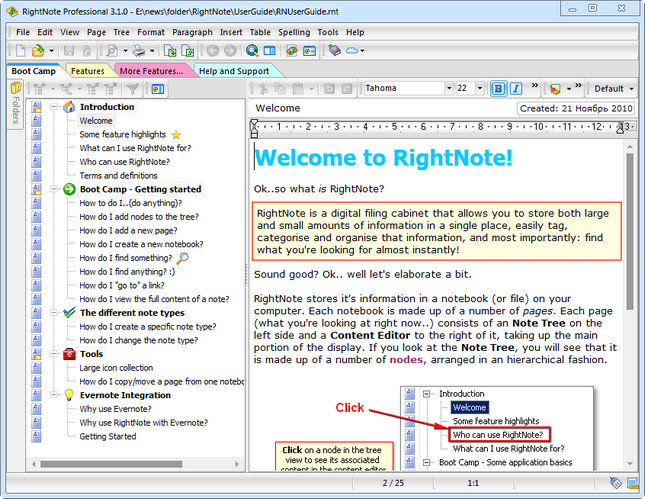Select 'Why use Evernote?' in the tree
The height and width of the screenshot is (499, 645).
click(x=115, y=409)
